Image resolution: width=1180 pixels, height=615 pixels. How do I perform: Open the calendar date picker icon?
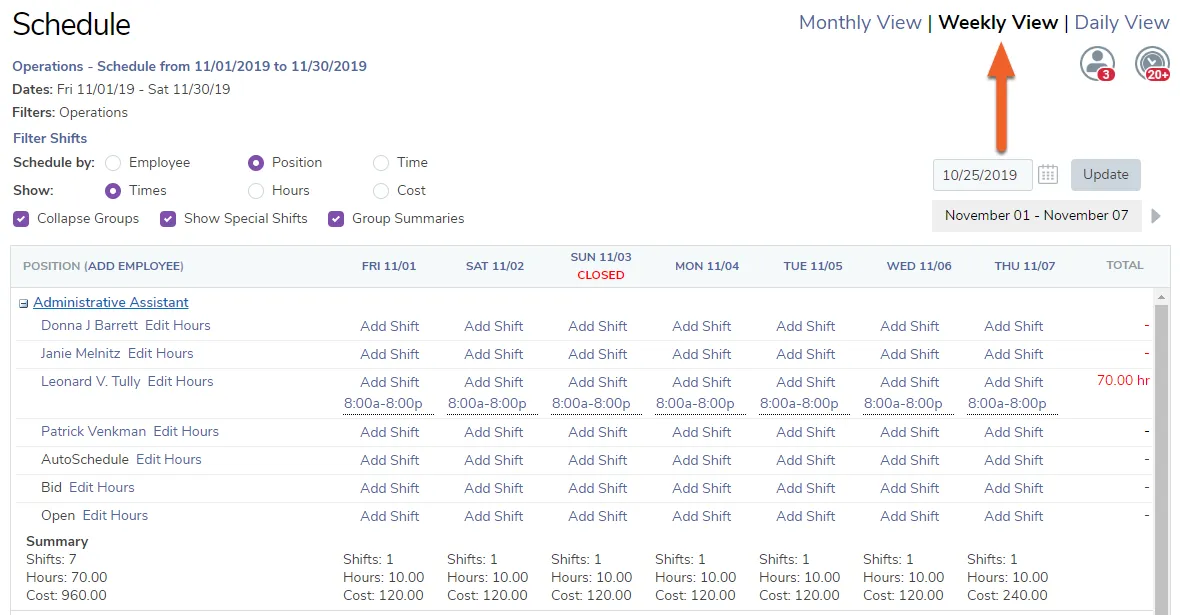[1048, 175]
